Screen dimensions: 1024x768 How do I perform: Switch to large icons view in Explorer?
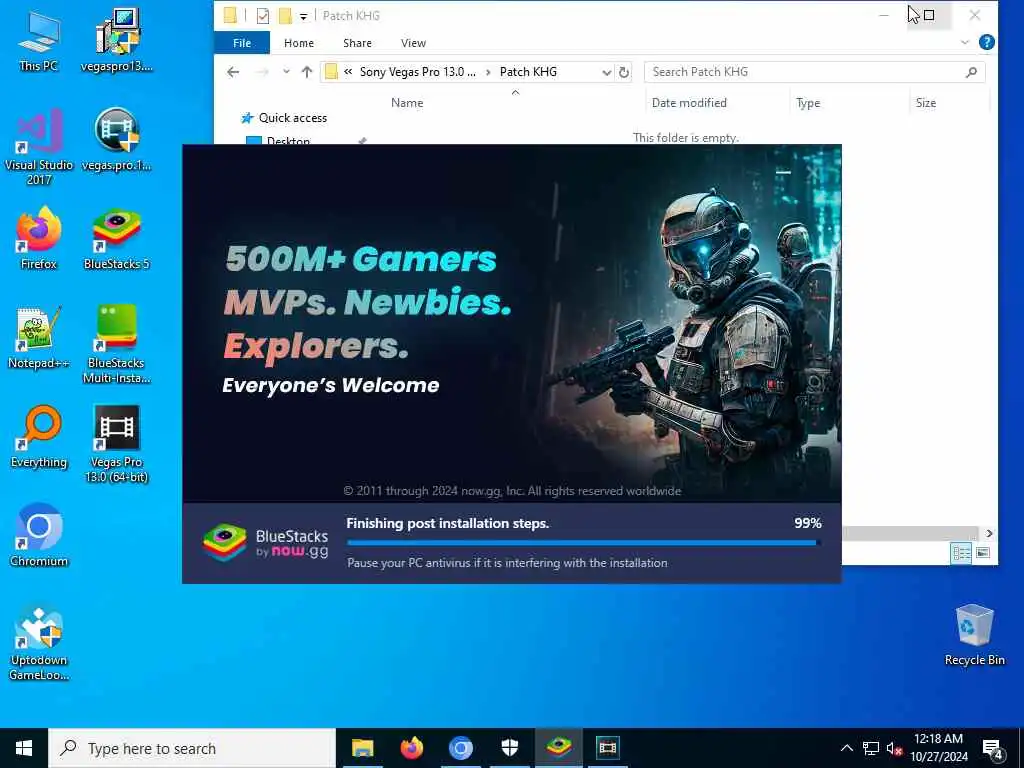coord(983,553)
